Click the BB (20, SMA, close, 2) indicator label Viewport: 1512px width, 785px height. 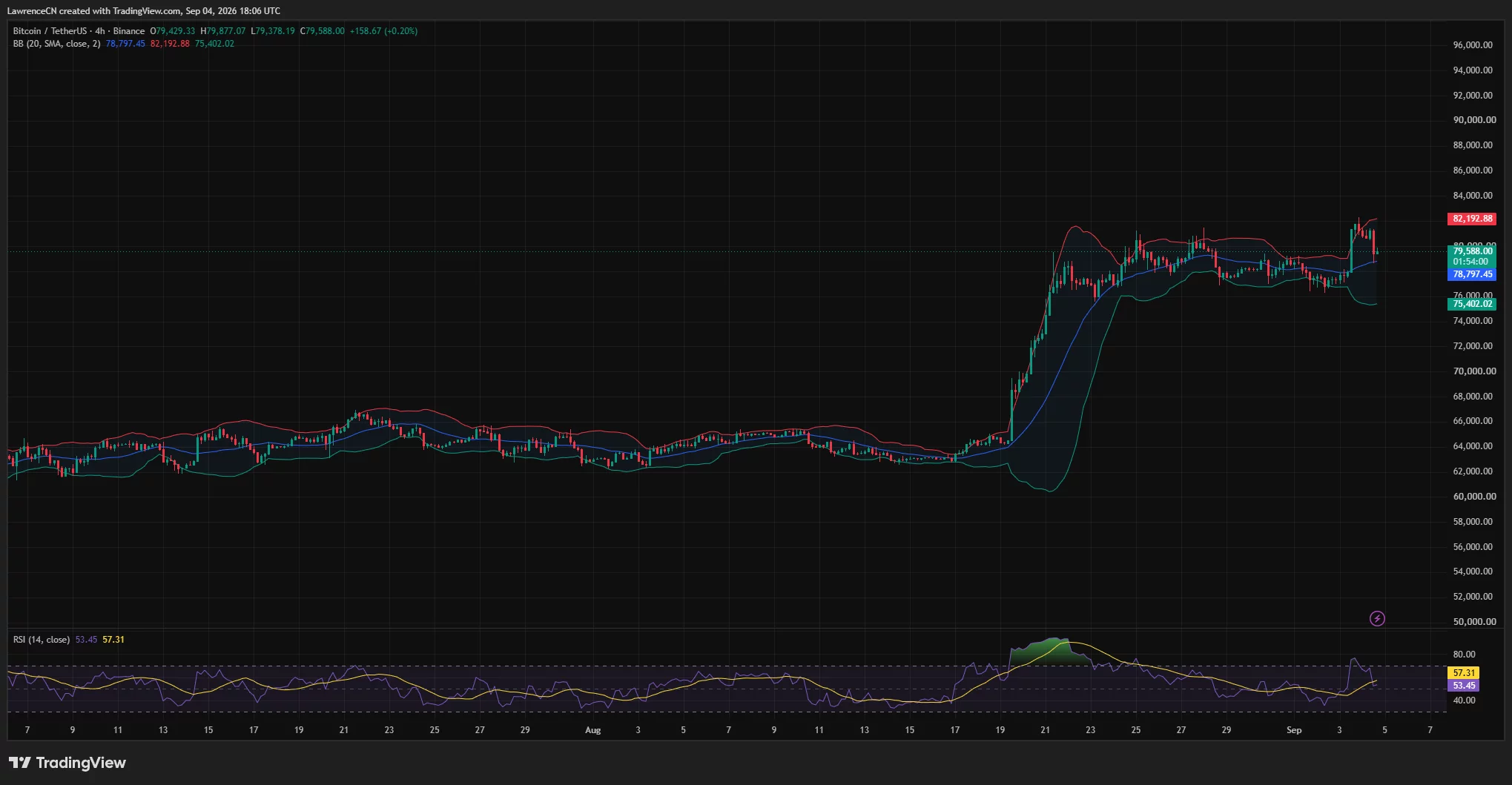click(56, 44)
